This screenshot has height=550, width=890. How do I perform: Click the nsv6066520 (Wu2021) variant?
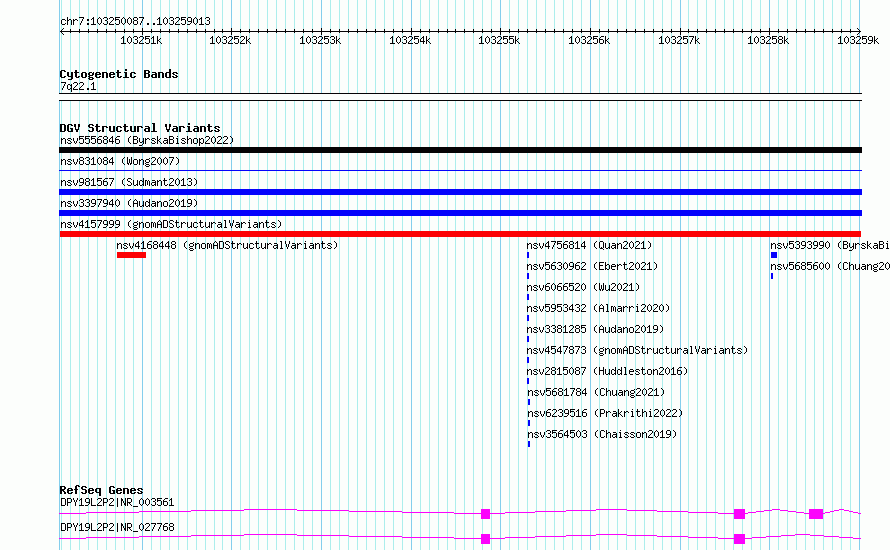tap(583, 287)
